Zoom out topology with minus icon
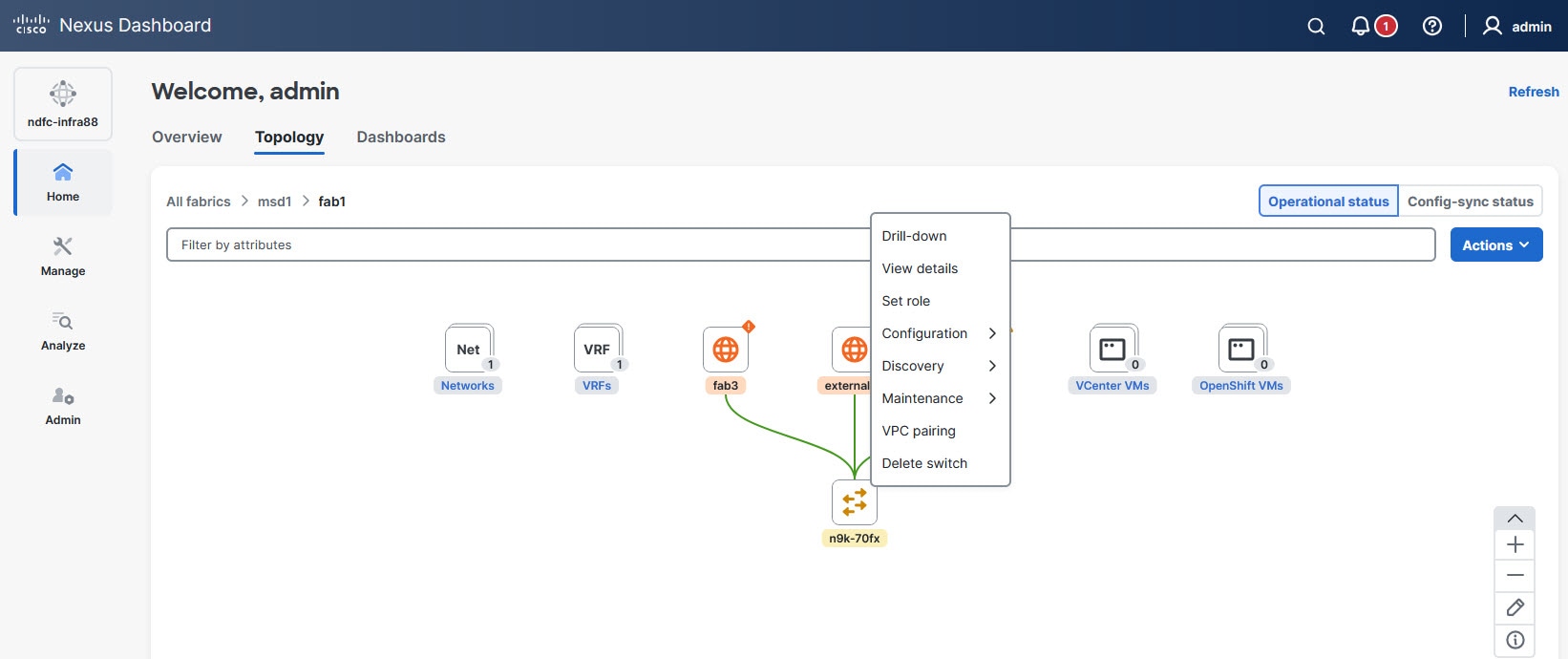Screen dimensions: 1568x659 (1515, 576)
